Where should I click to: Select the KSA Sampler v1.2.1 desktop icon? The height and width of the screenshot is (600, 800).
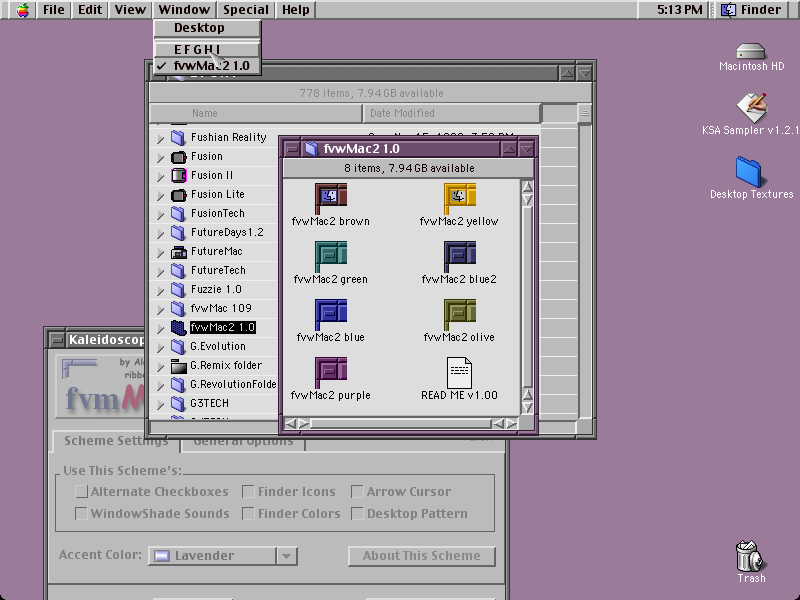(x=751, y=107)
